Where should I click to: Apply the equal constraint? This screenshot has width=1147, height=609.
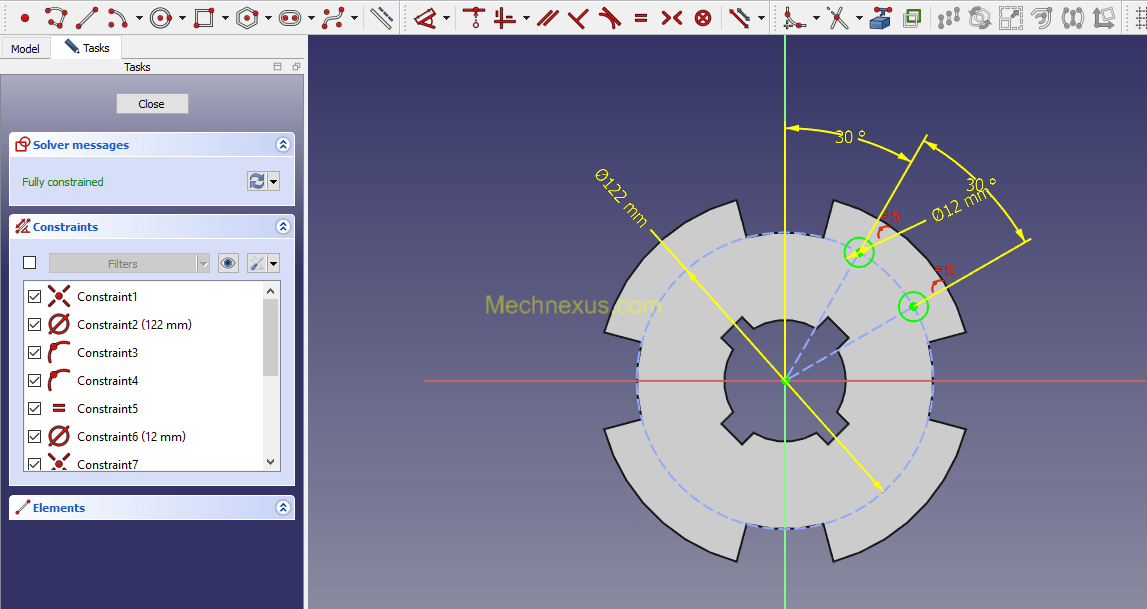click(x=641, y=17)
